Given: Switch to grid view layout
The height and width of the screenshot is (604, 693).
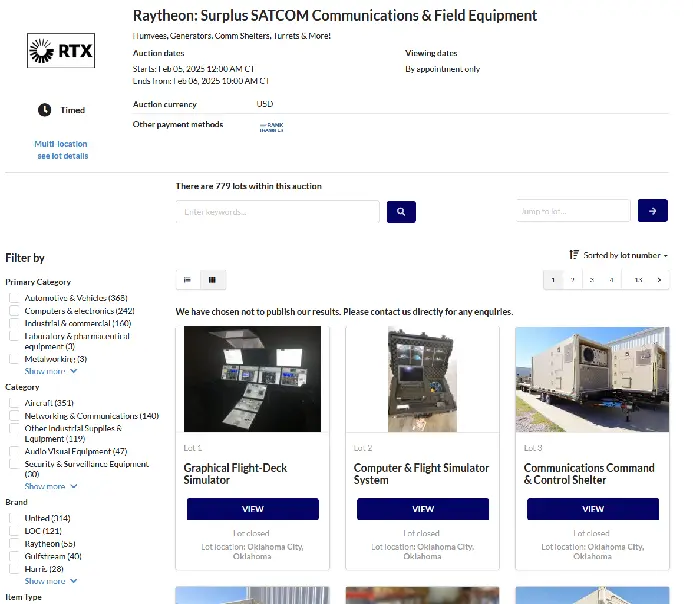Looking at the screenshot, I should coord(212,279).
